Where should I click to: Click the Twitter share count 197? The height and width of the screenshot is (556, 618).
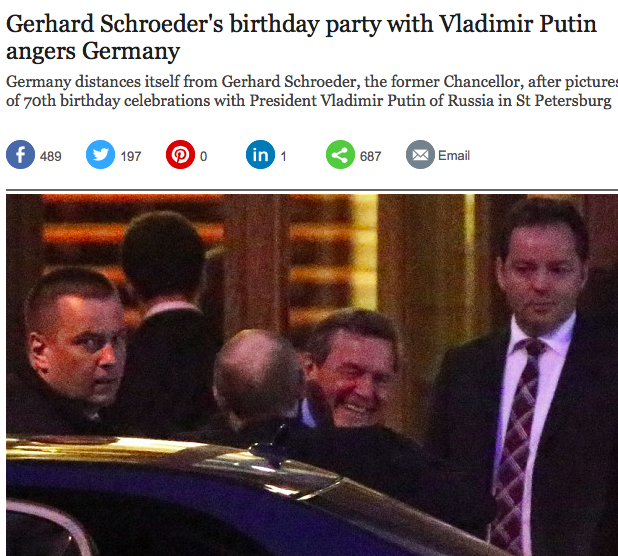[131, 156]
